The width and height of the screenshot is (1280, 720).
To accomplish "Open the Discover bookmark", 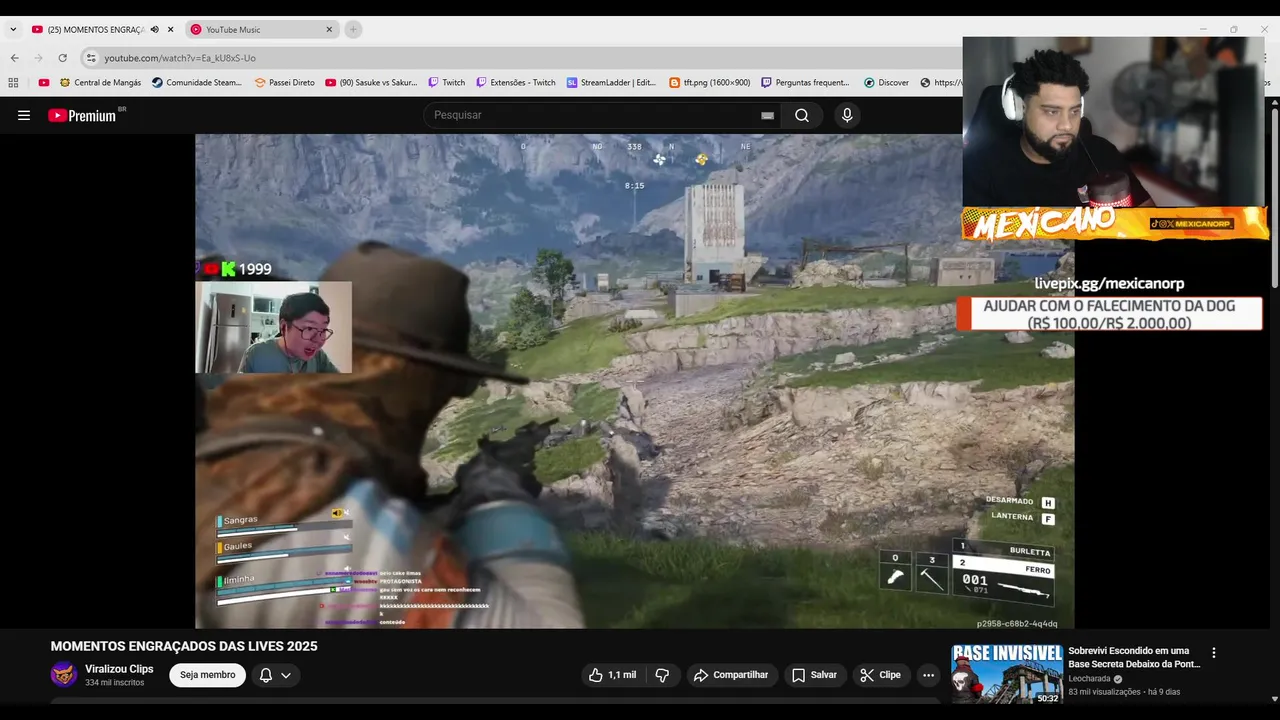I will tap(886, 83).
